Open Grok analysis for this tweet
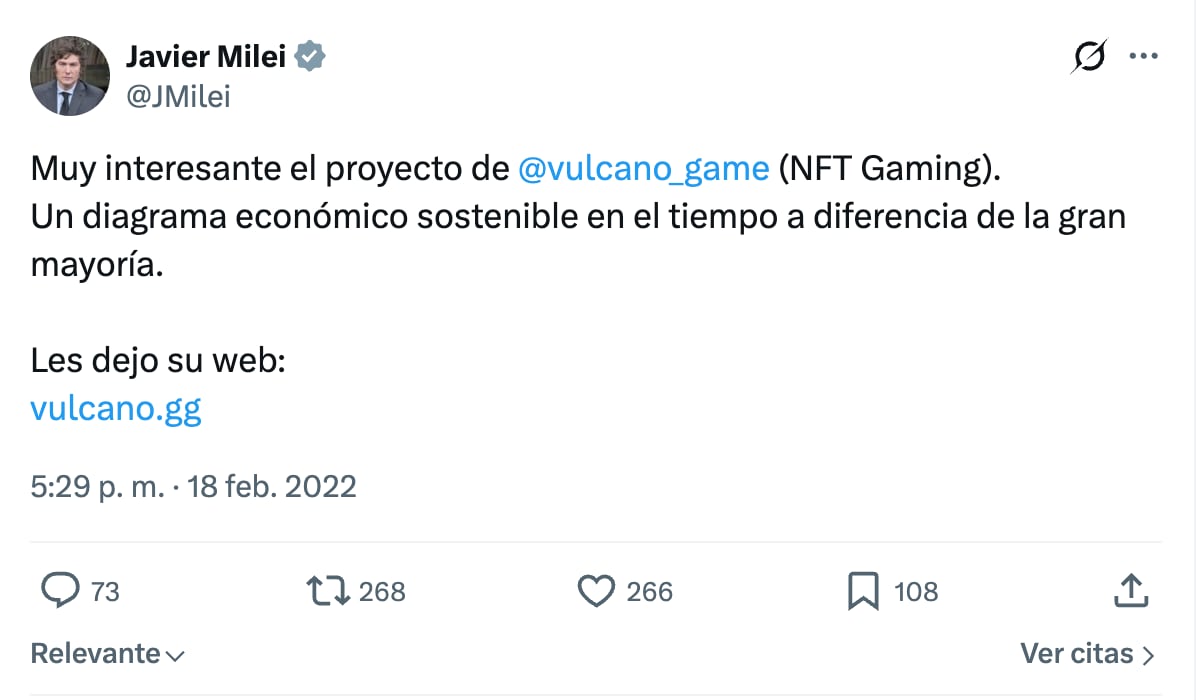 pos(1090,57)
